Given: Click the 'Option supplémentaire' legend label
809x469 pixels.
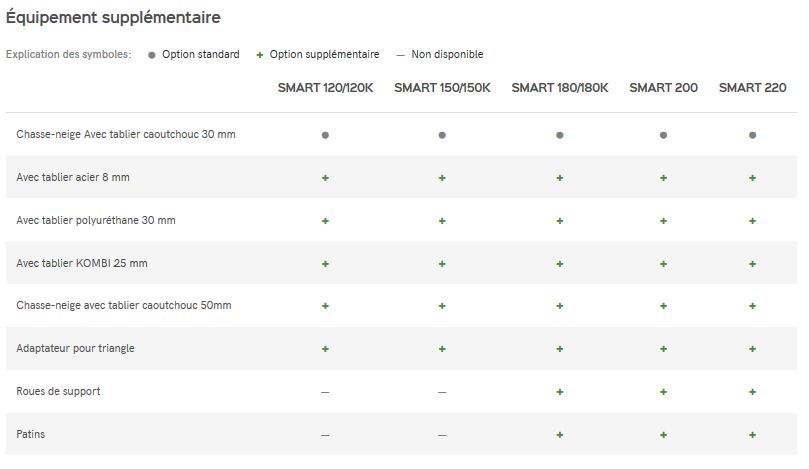Looking at the screenshot, I should (324, 54).
